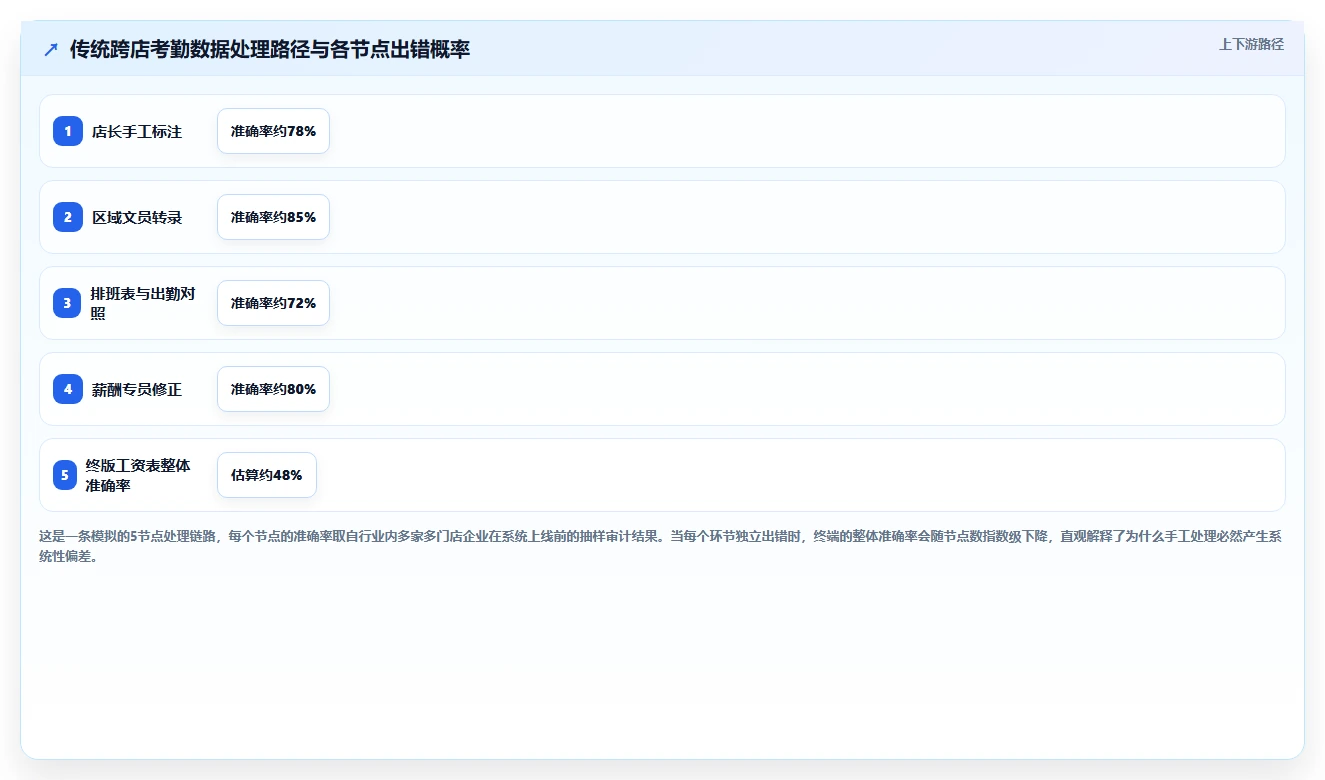Click step number 5 badge
The height and width of the screenshot is (780, 1325).
65,475
